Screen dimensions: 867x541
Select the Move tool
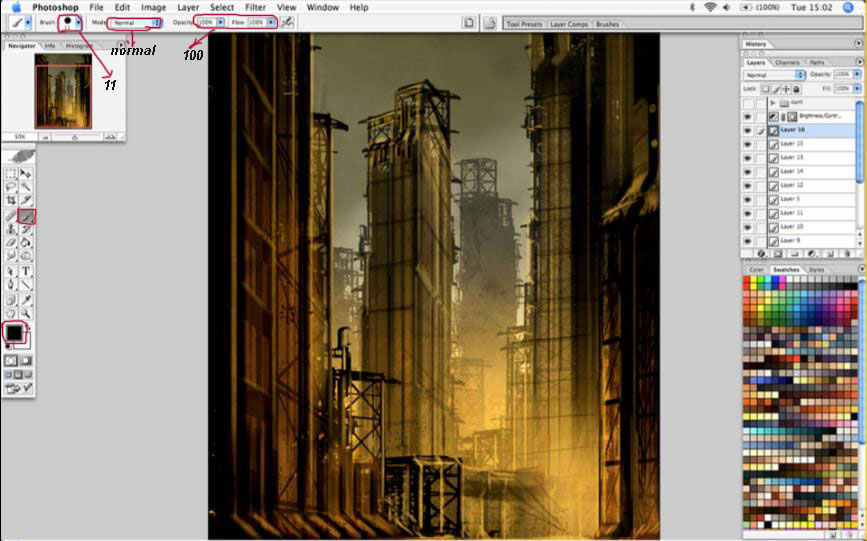25,174
